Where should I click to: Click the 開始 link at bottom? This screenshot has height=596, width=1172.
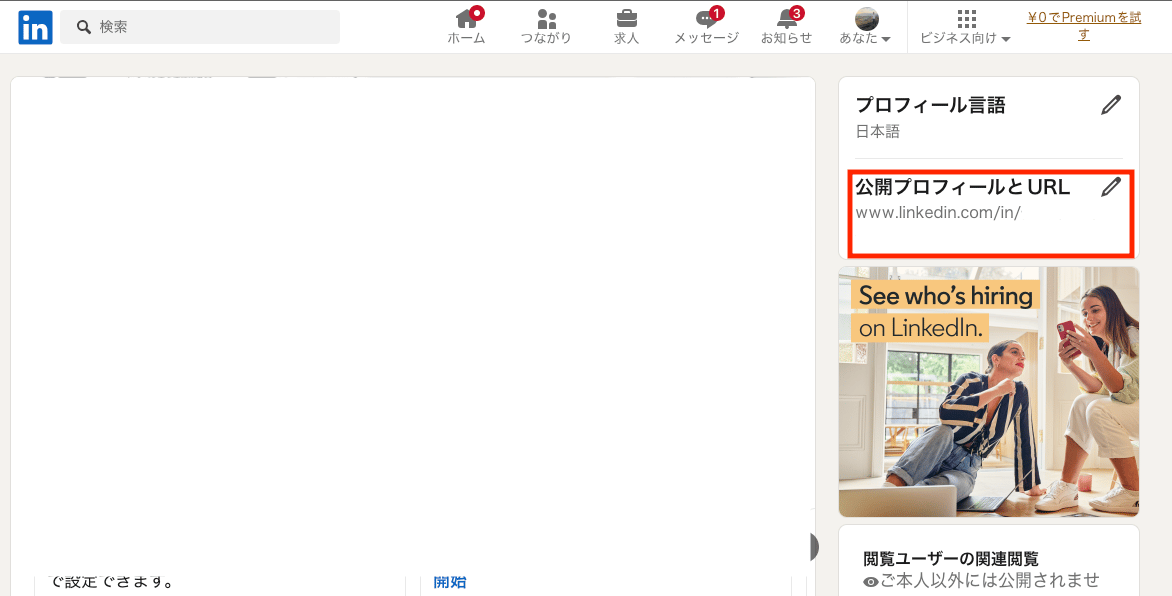tap(448, 582)
